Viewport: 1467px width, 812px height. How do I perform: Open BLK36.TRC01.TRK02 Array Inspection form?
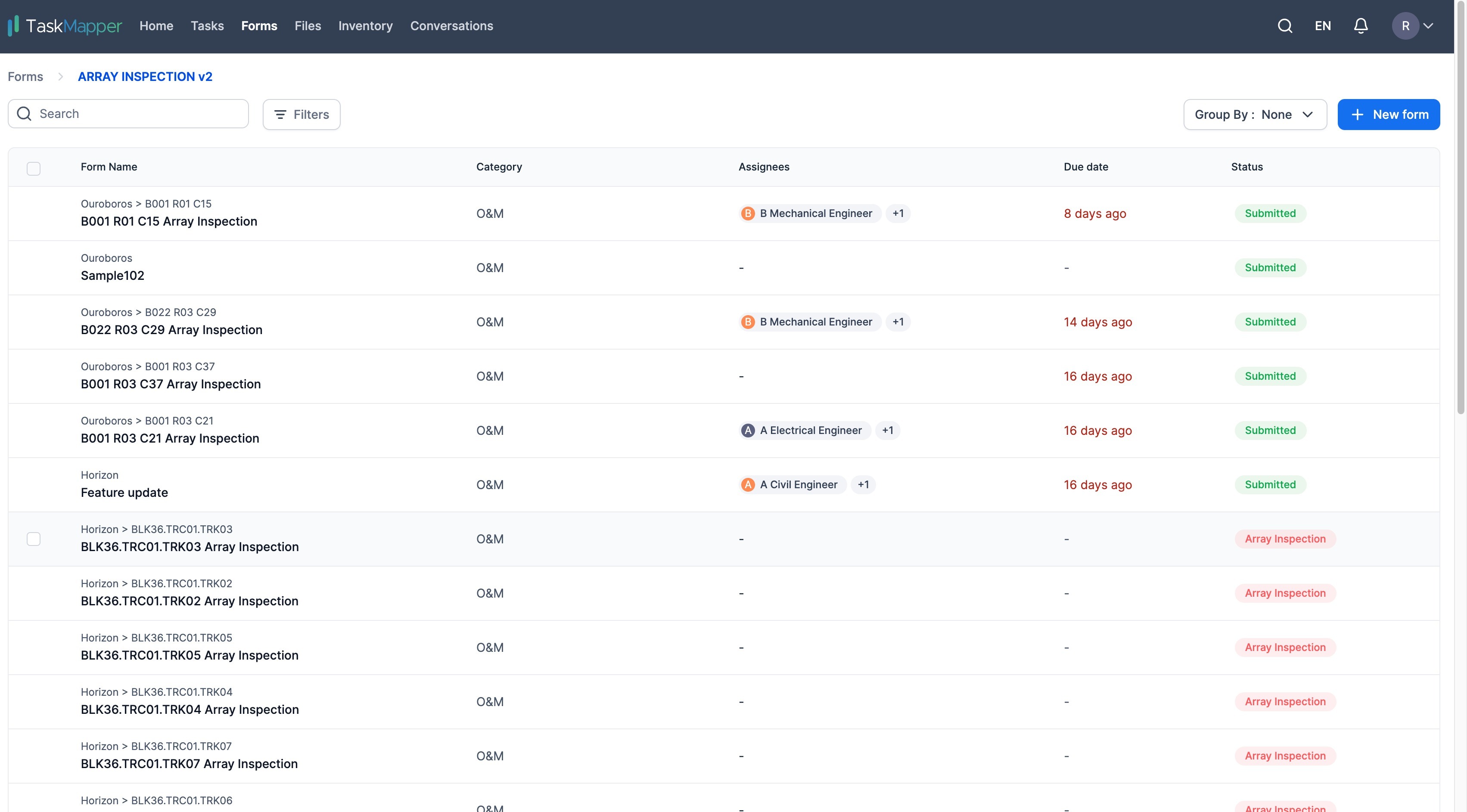tap(189, 601)
